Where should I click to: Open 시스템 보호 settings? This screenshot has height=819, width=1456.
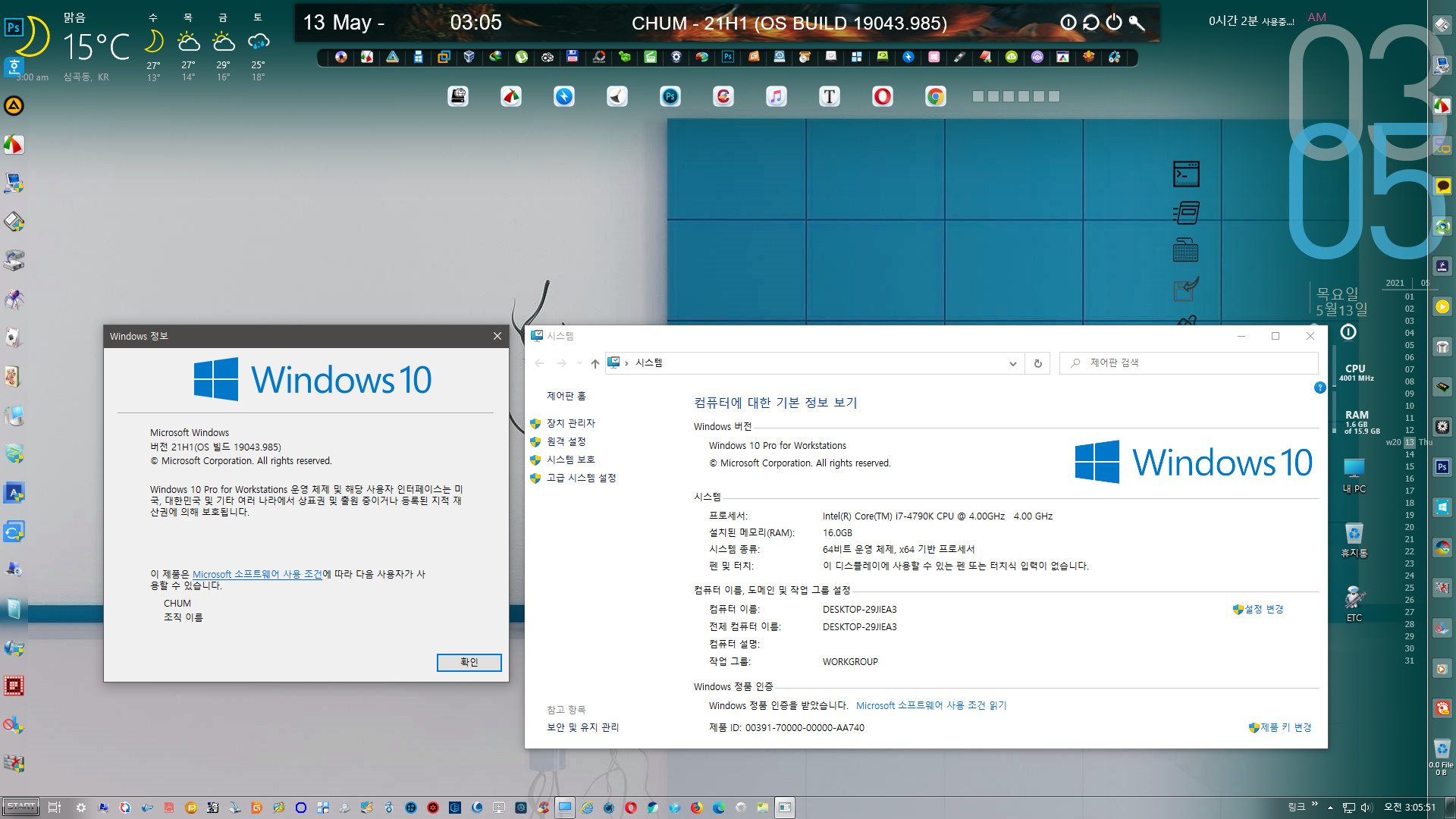(570, 460)
